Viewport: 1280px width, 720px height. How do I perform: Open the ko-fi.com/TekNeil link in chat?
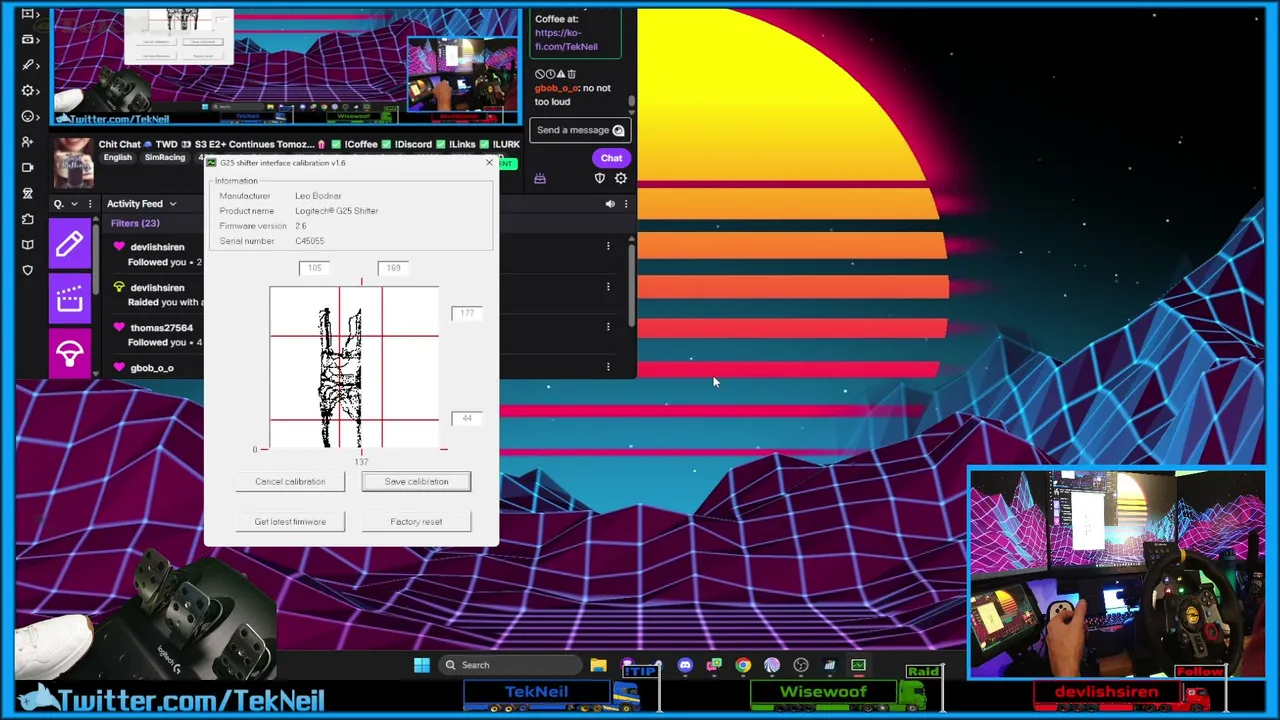[566, 40]
